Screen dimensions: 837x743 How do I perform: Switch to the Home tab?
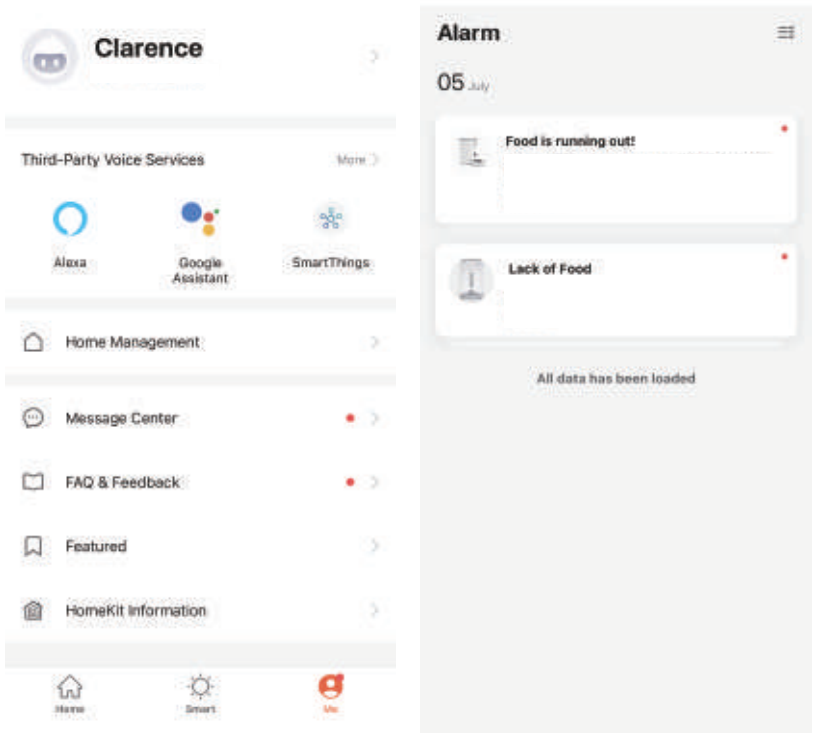tap(70, 692)
